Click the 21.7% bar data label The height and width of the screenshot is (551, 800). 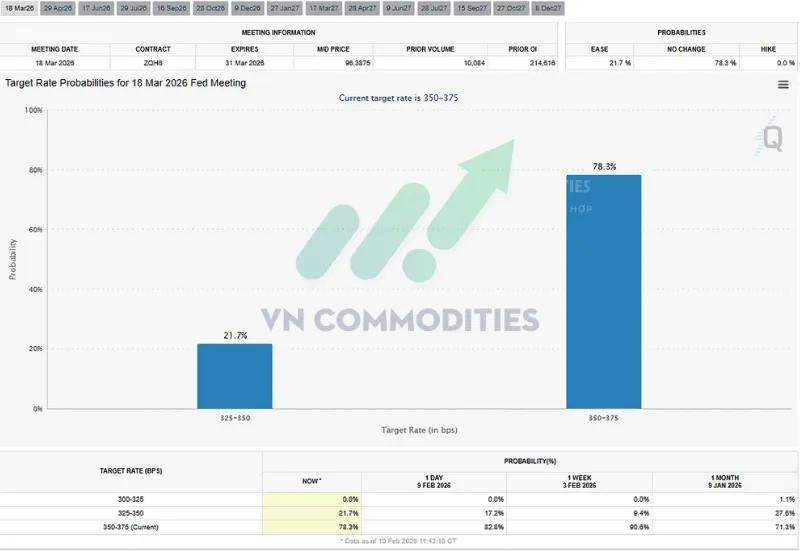235,335
